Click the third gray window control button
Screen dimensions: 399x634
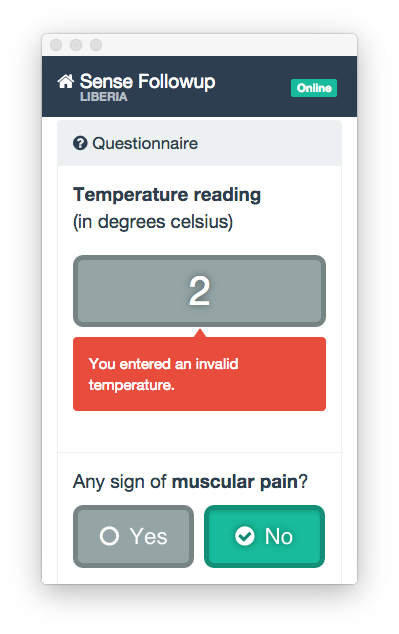tap(96, 45)
